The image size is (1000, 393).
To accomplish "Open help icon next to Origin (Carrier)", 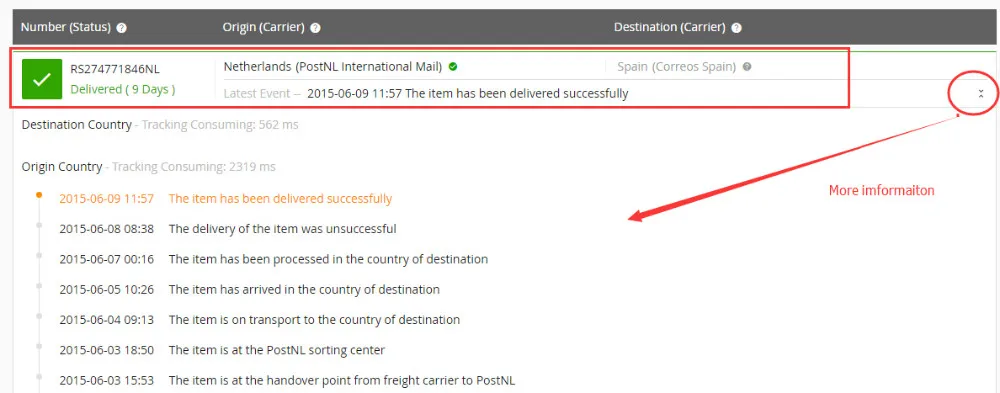I will [x=315, y=28].
